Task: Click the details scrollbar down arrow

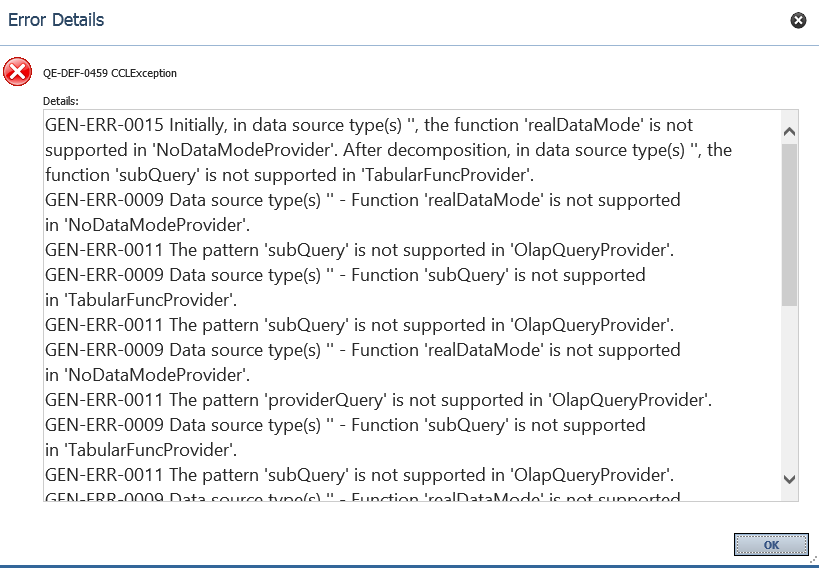Action: coord(789,479)
